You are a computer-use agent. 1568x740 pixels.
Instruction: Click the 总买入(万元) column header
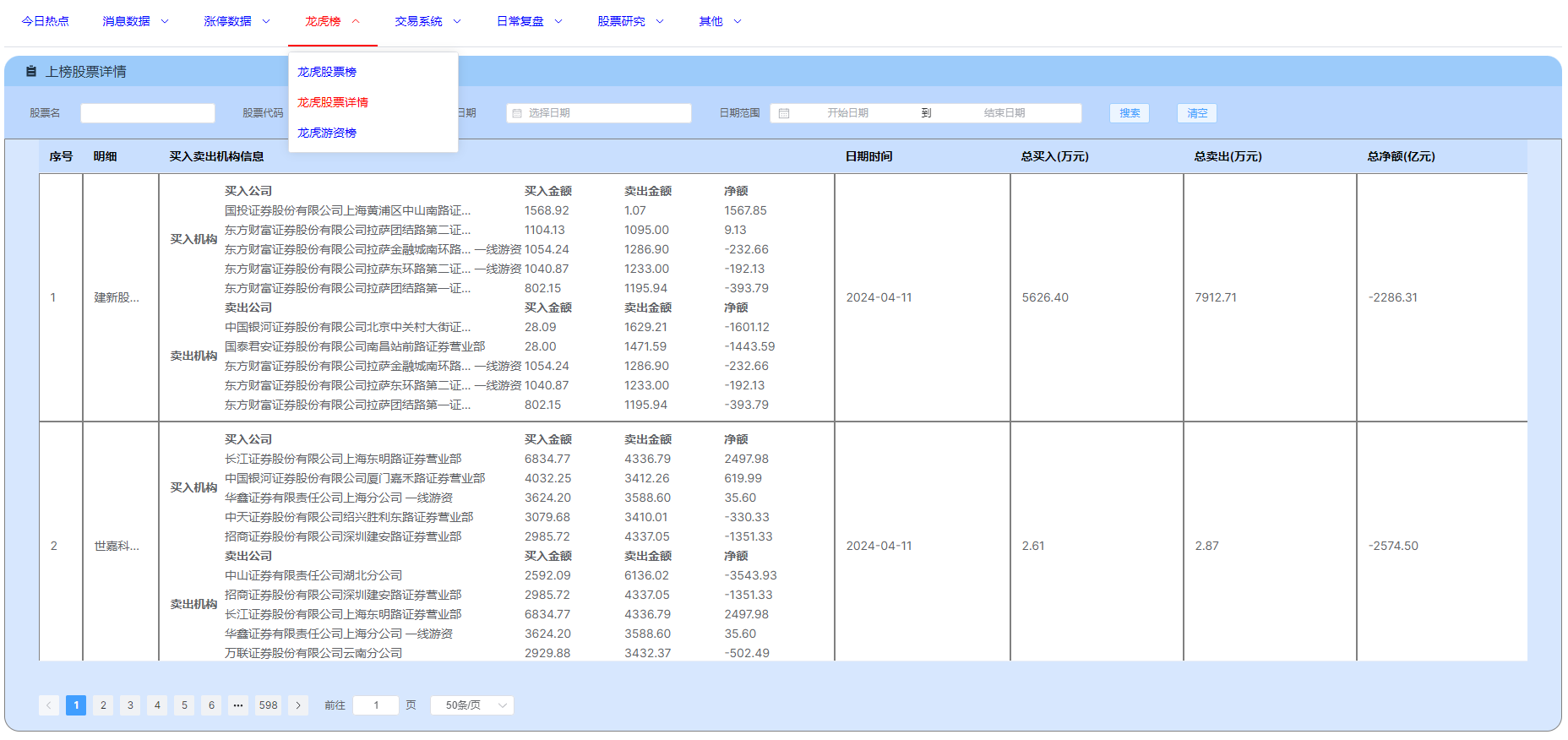point(1055,156)
